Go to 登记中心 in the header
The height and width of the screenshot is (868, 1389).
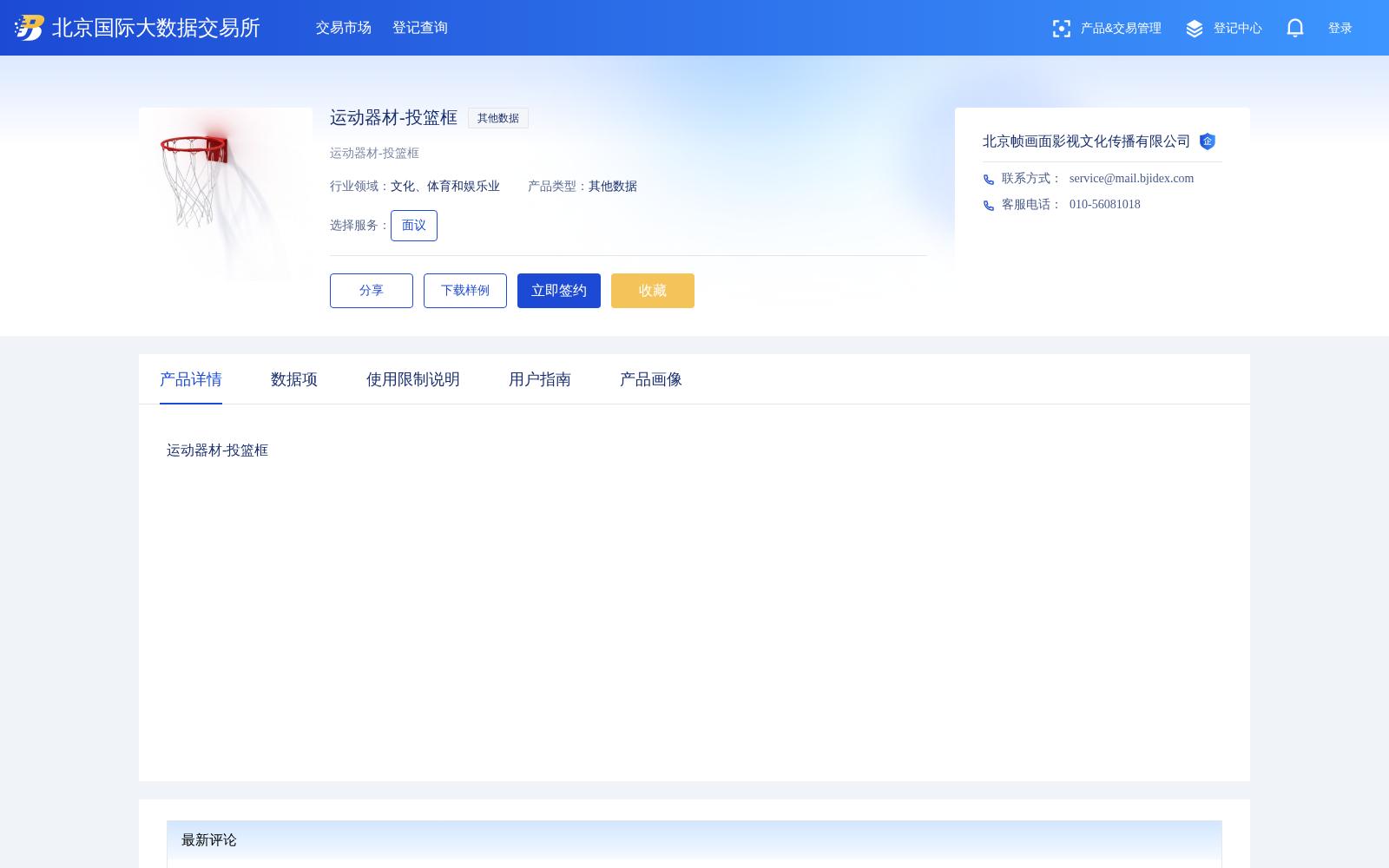point(1237,28)
